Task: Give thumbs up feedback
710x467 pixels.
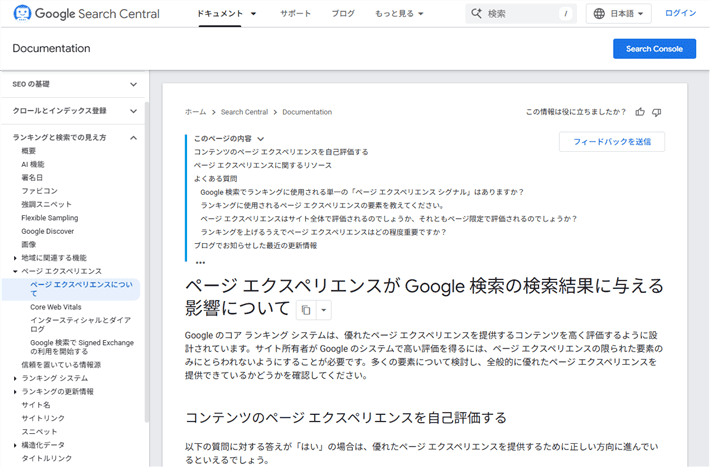Action: [639, 112]
